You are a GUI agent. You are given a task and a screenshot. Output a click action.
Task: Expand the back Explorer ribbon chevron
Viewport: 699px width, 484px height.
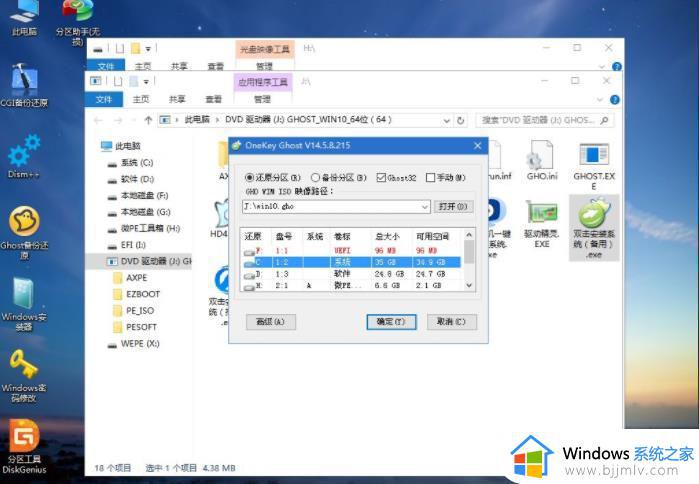602,66
